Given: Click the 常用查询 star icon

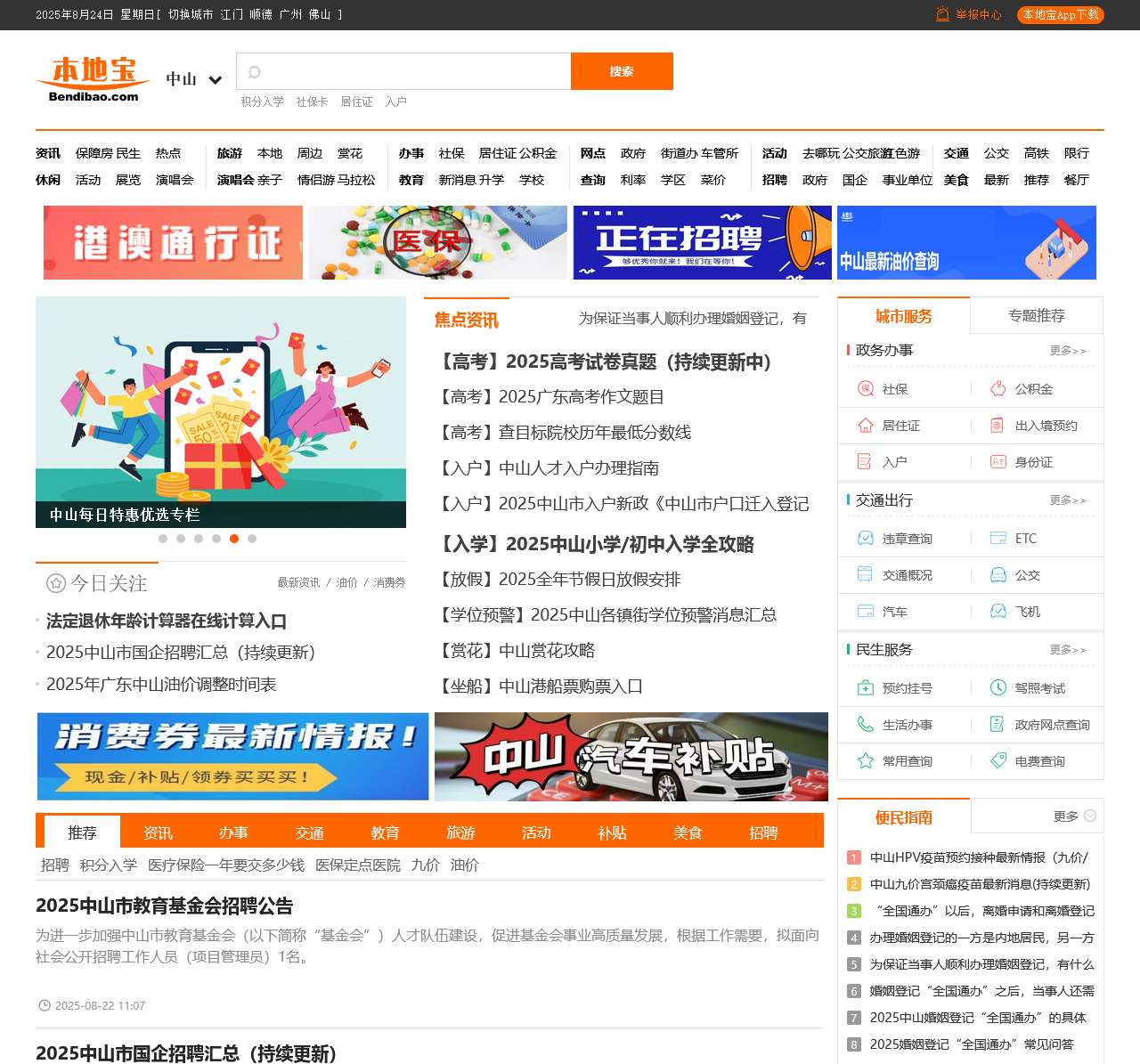Looking at the screenshot, I should [865, 761].
